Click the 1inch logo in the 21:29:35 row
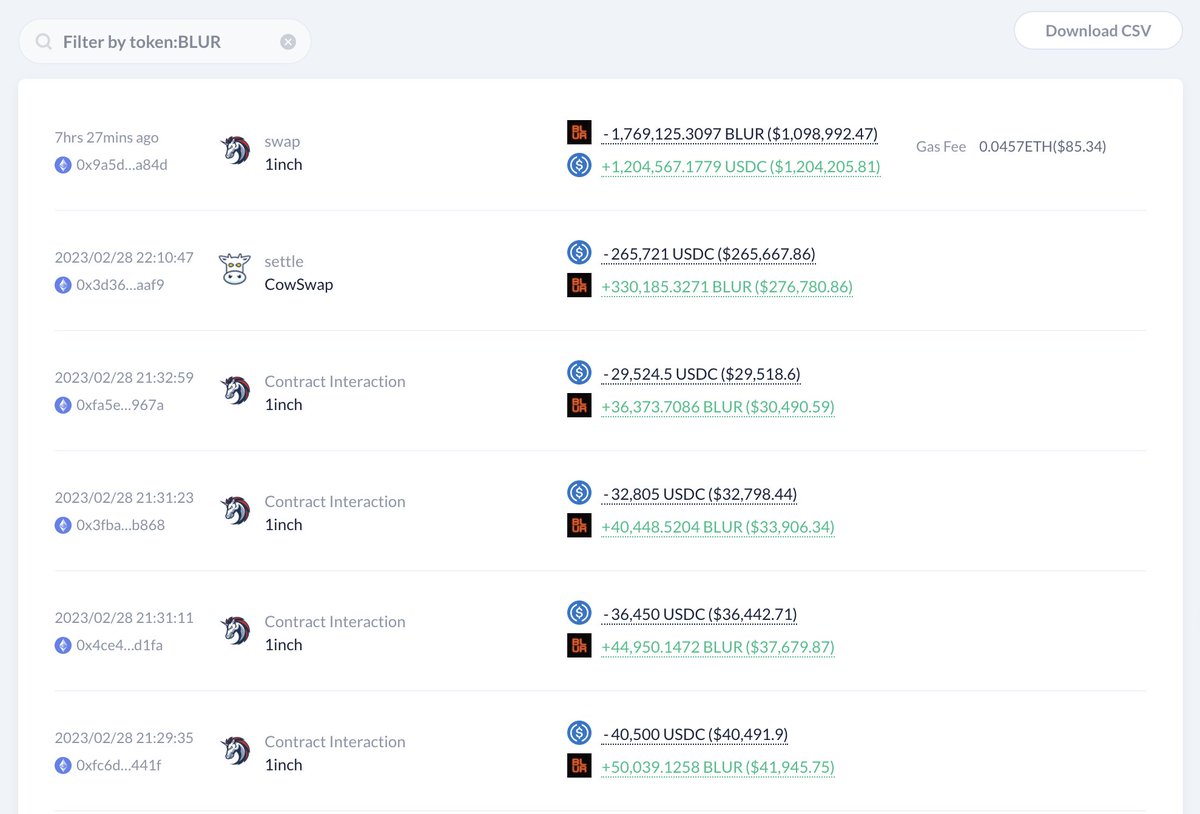1200x814 pixels. point(235,750)
